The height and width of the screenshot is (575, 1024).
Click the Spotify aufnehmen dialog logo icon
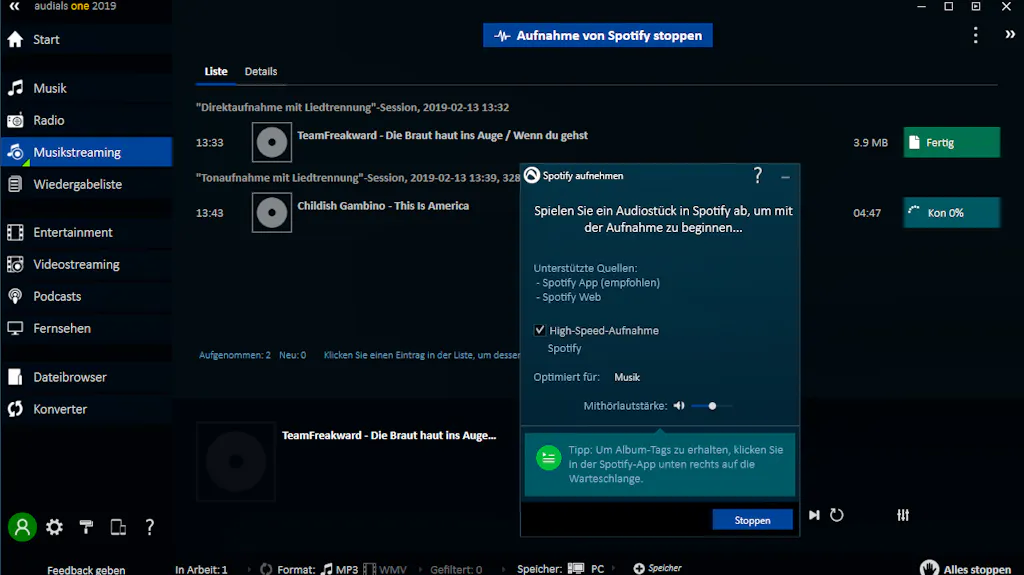click(x=532, y=175)
